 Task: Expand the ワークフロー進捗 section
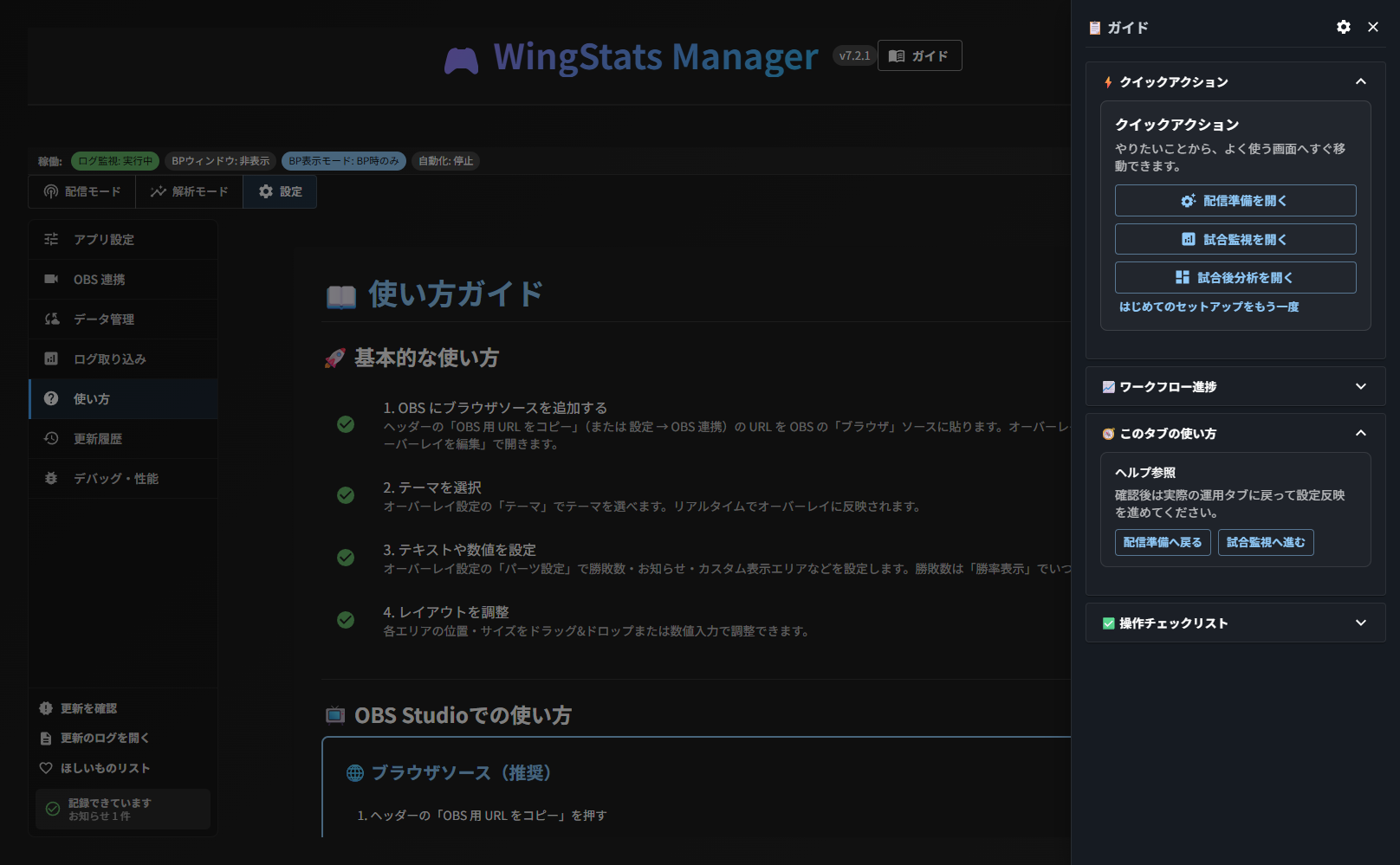click(x=1361, y=386)
